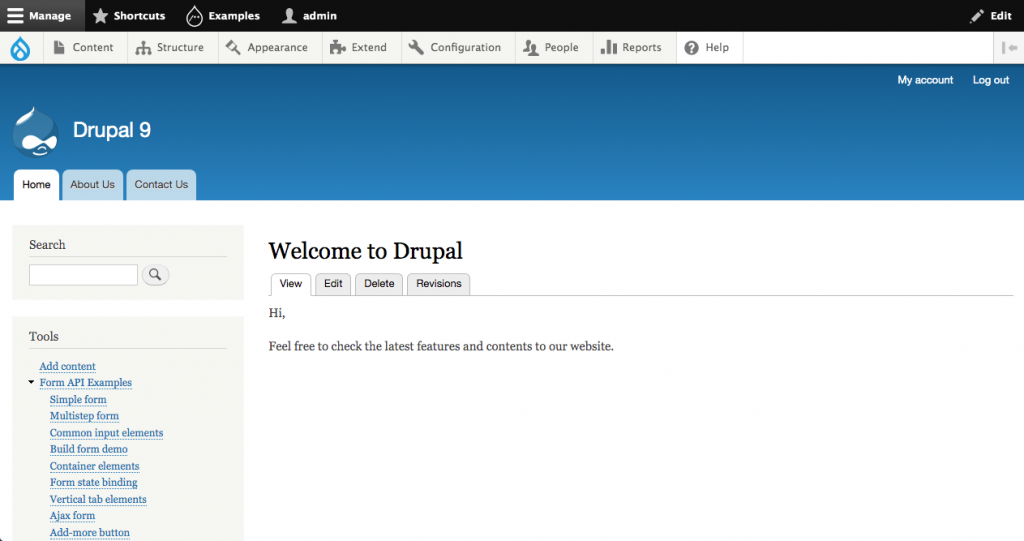Click the Content document icon
The width and height of the screenshot is (1024, 541).
(x=59, y=47)
